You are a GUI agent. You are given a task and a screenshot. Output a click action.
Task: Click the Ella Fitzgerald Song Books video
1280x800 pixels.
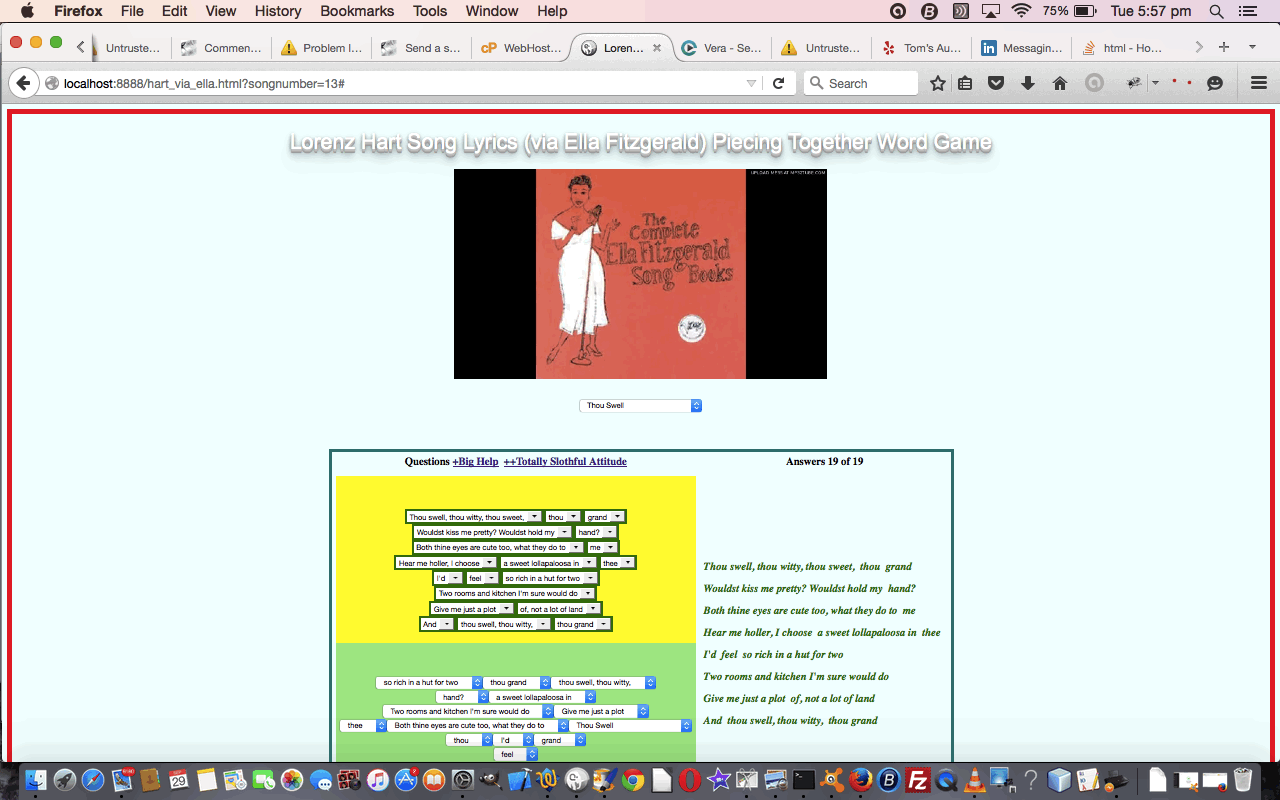click(x=640, y=274)
